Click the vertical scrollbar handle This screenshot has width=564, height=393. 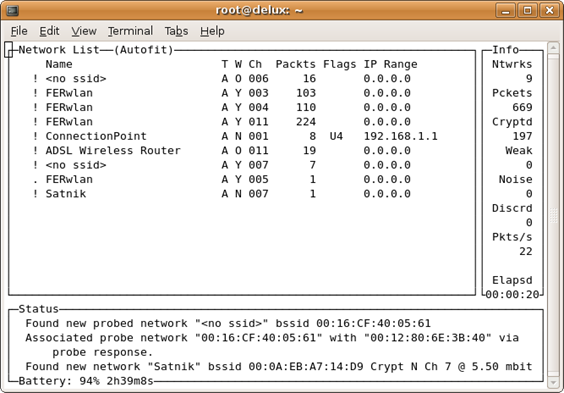pos(553,215)
